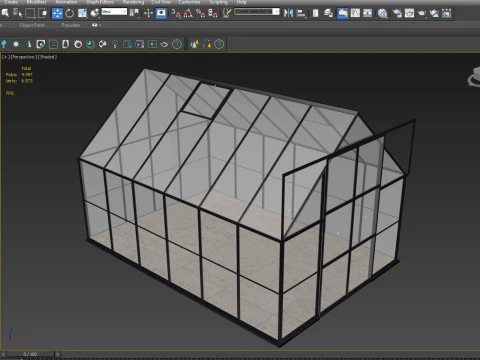Toggle 3D Snaps
This screenshot has width=480, height=360.
(176, 13)
